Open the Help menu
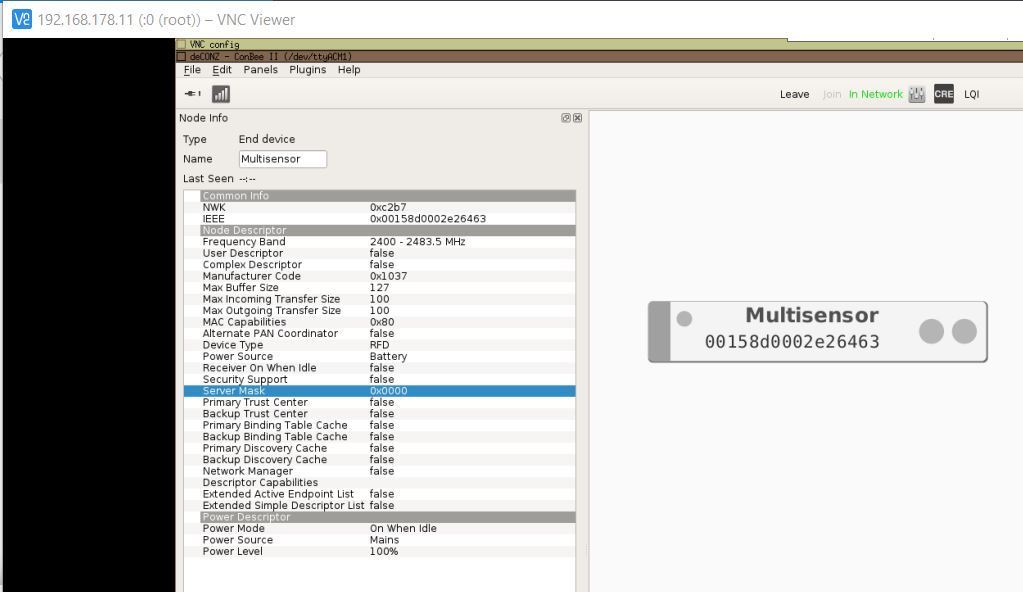Viewport: 1023px width, 592px height. point(349,70)
